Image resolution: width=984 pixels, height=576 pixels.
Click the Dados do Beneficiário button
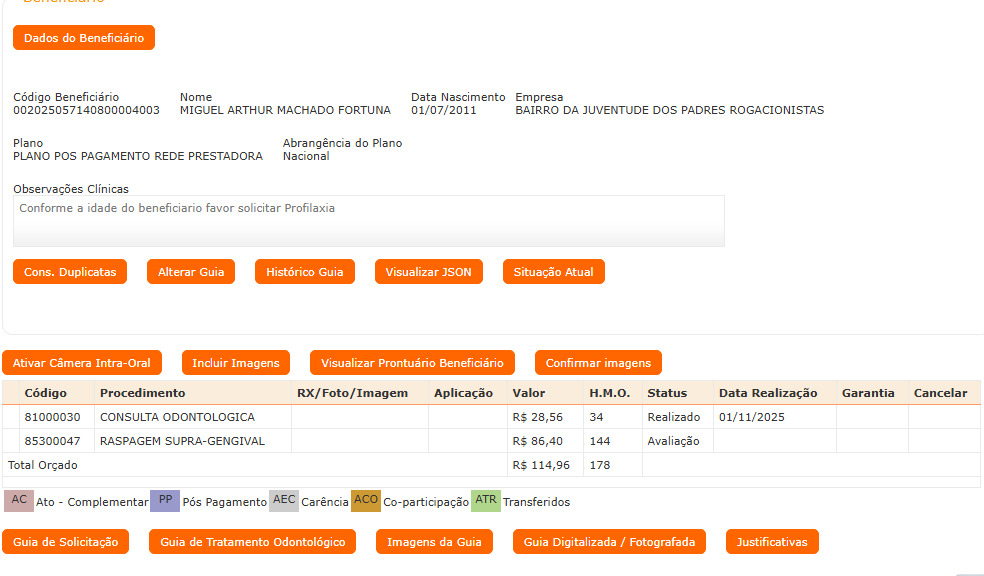coord(84,38)
